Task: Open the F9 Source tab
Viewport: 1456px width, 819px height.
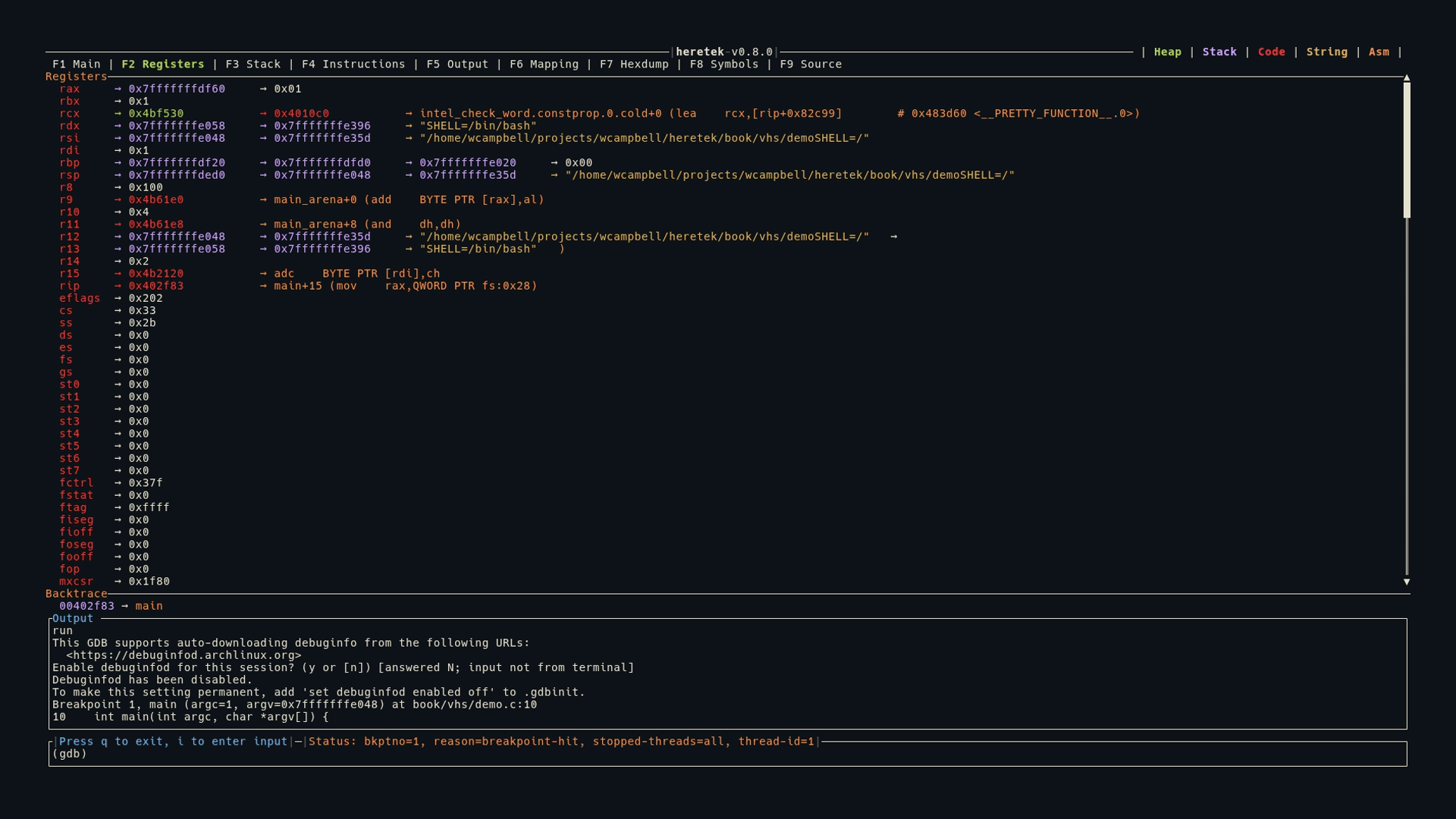Action: (811, 64)
